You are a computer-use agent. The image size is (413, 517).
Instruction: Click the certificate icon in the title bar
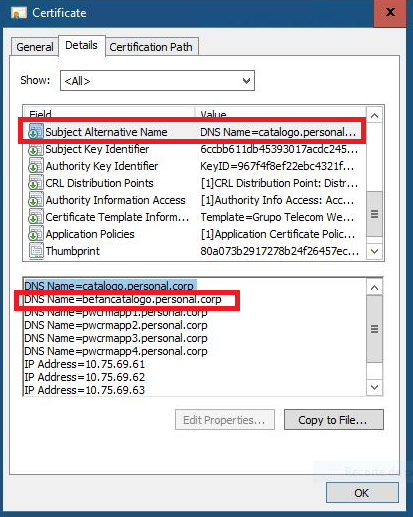tap(19, 13)
